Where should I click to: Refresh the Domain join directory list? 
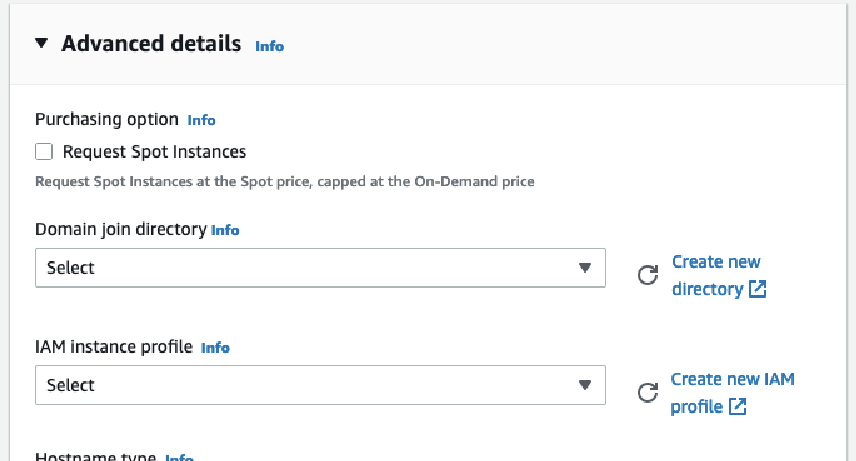(647, 275)
